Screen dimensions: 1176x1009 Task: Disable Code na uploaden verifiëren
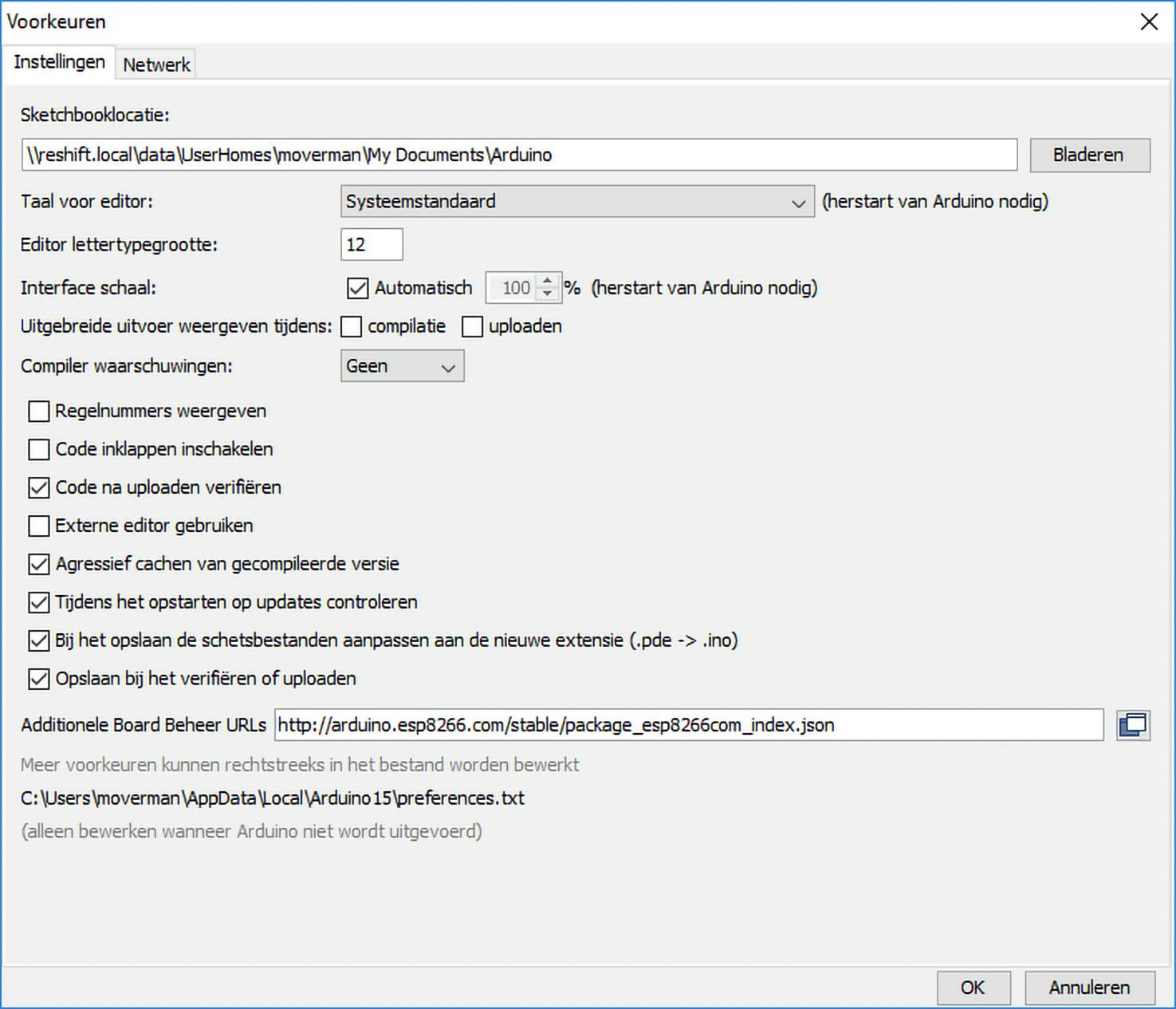(x=37, y=487)
